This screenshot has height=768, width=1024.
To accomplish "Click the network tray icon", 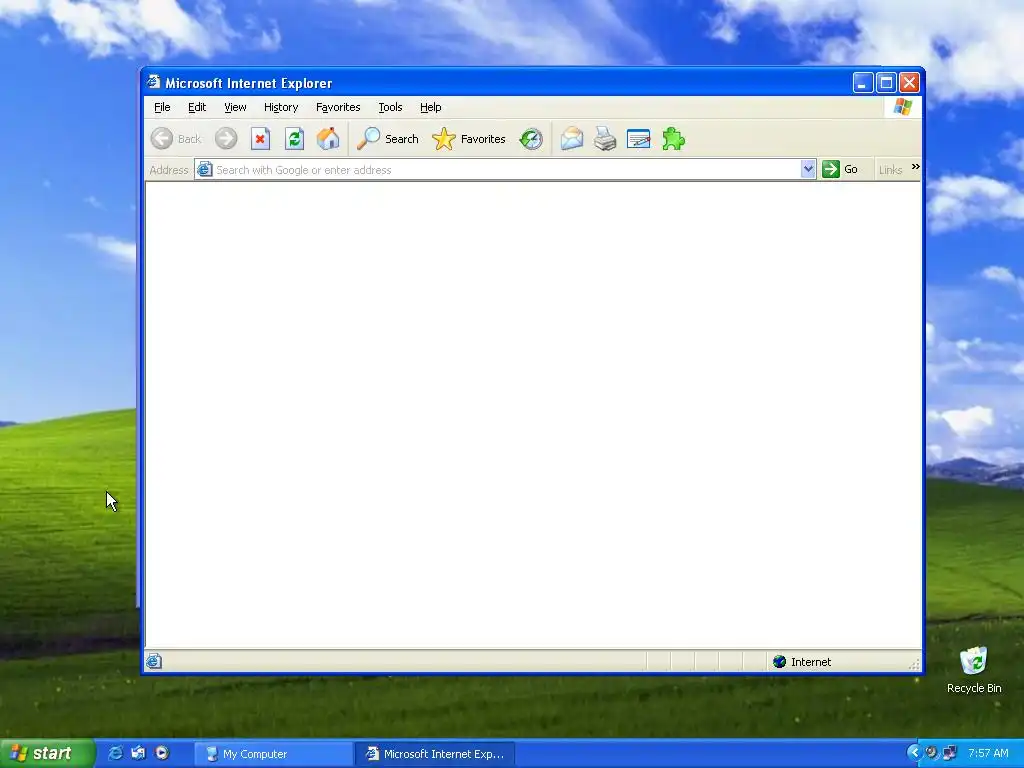I will (950, 753).
